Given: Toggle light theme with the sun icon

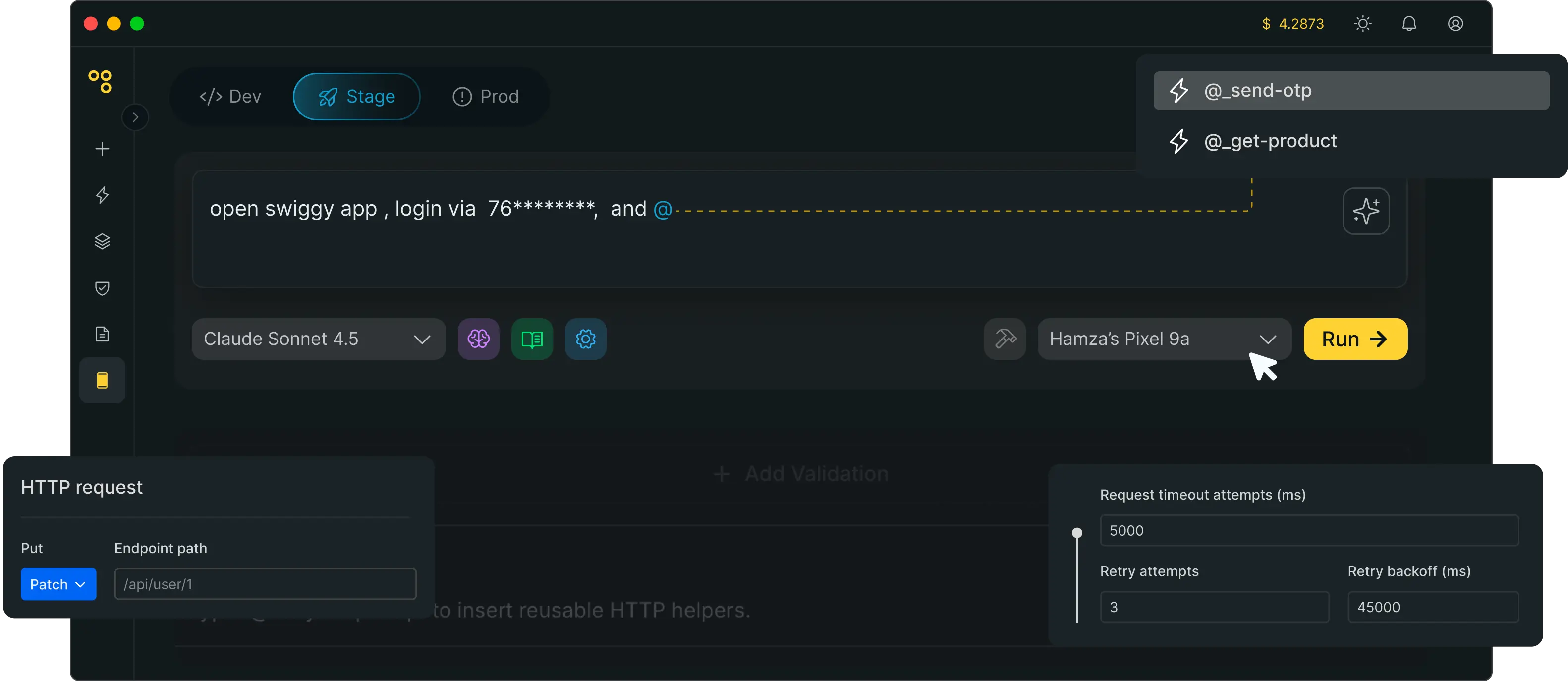Looking at the screenshot, I should click(1362, 24).
